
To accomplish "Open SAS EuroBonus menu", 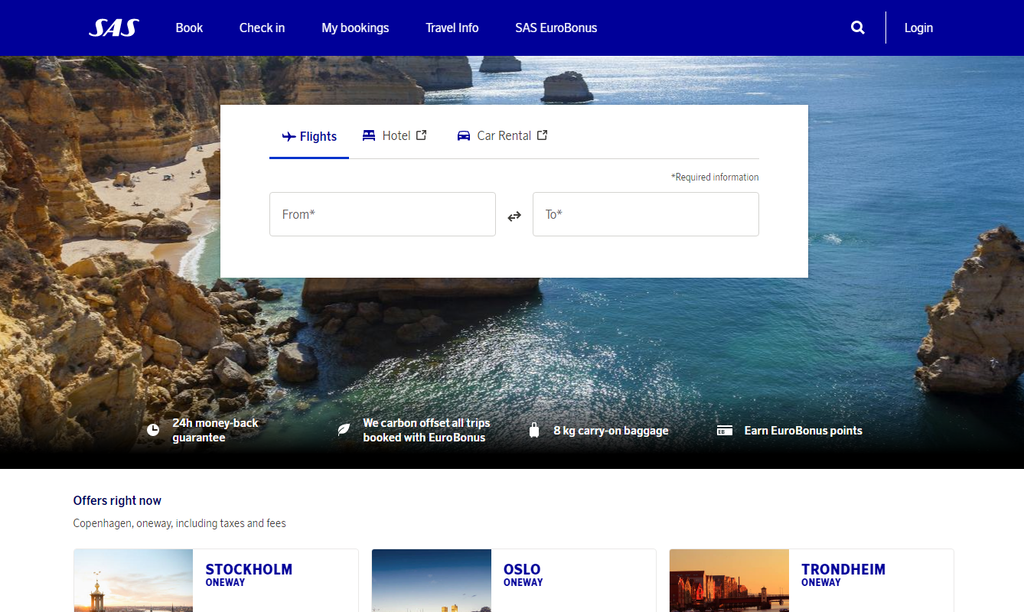I will (x=556, y=28).
